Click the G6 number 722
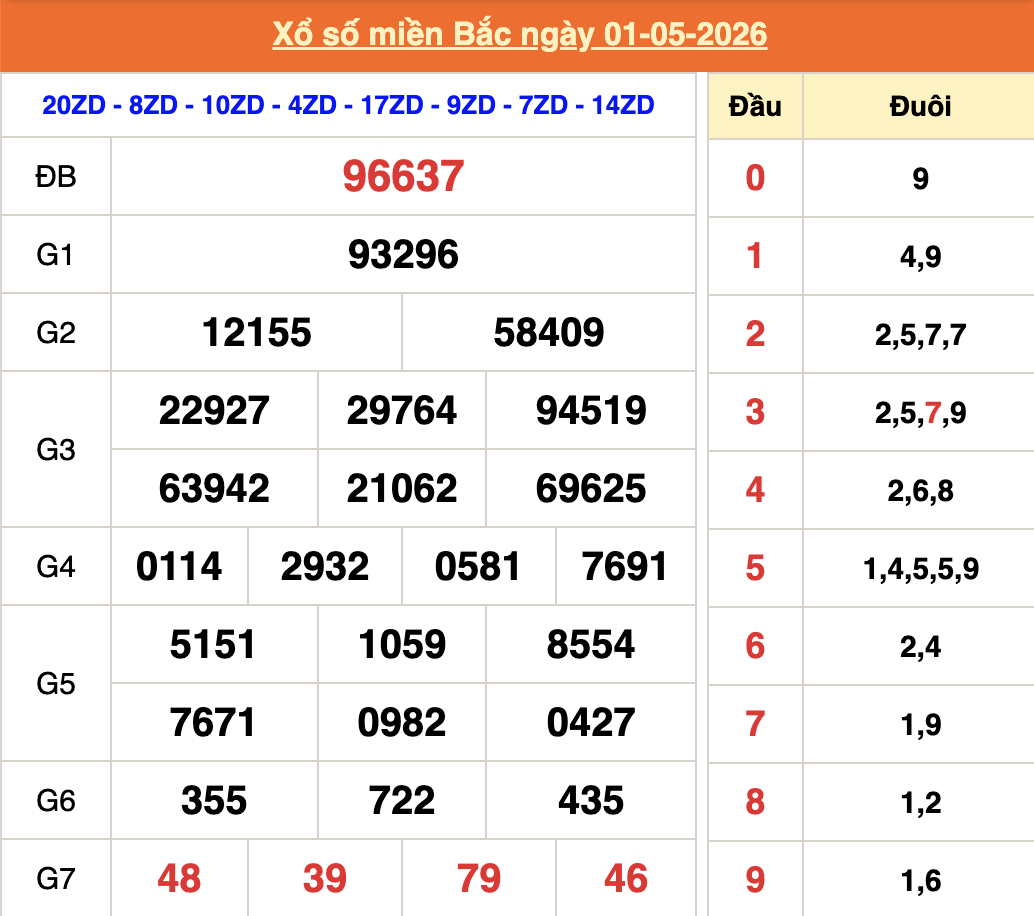 [x=402, y=801]
